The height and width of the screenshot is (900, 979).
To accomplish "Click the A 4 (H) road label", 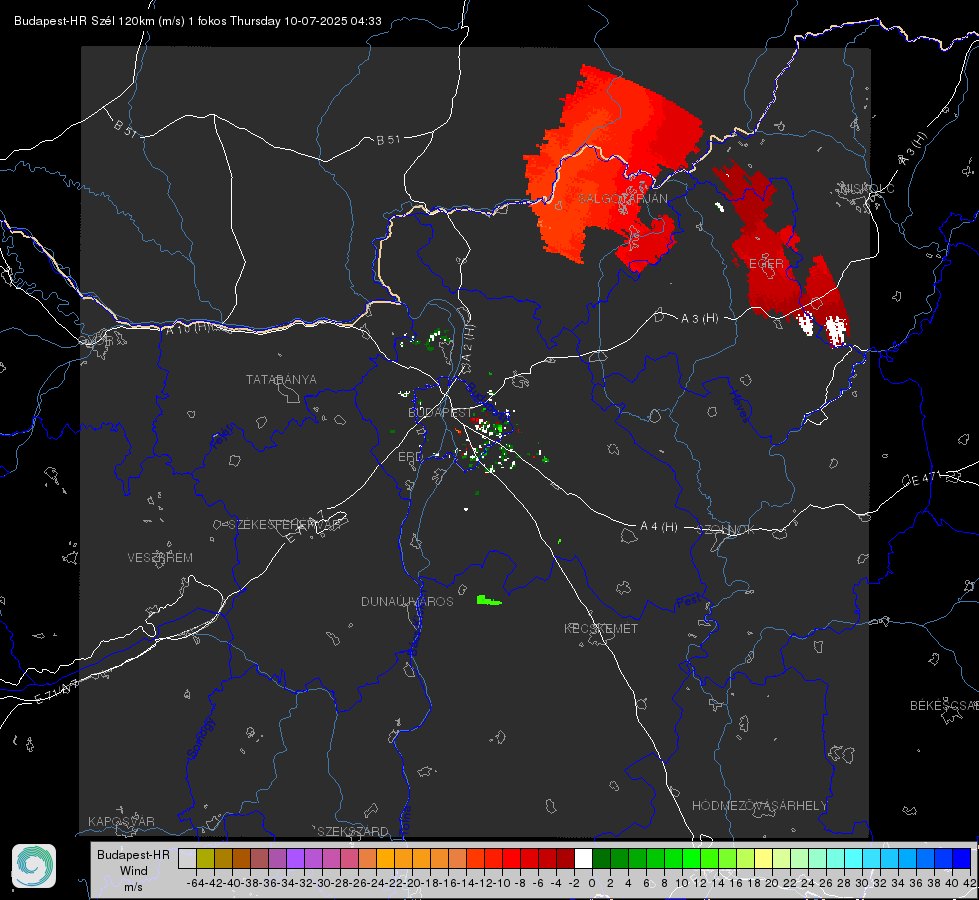I will pos(659,527).
